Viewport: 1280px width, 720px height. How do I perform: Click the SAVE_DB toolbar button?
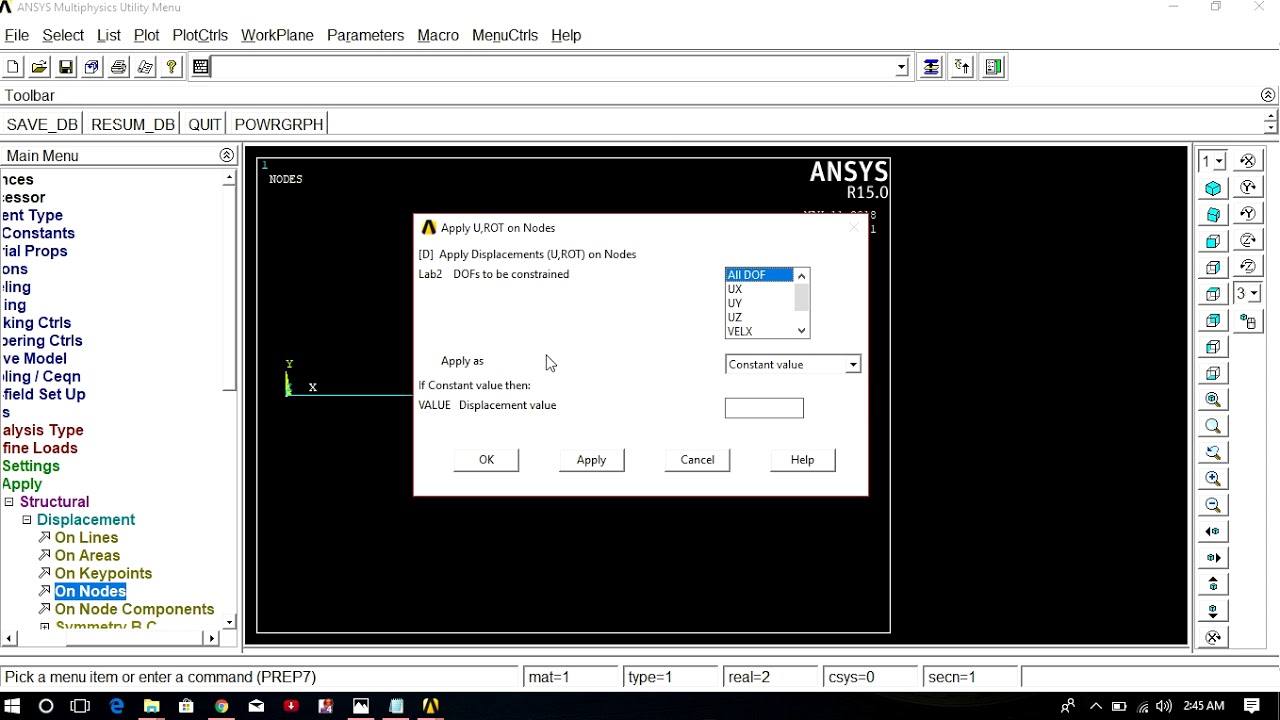[42, 124]
